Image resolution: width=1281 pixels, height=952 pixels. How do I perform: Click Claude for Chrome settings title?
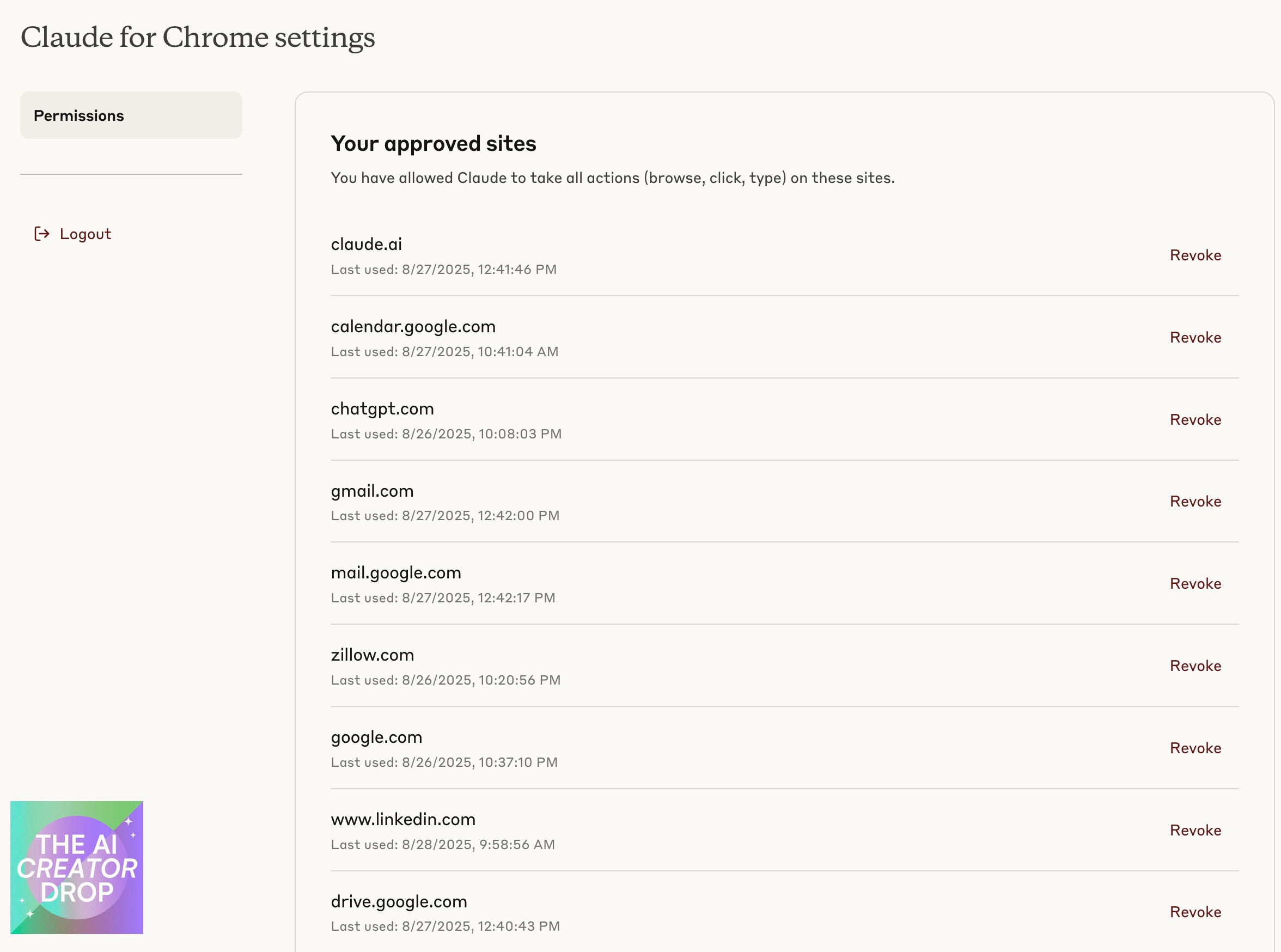198,38
